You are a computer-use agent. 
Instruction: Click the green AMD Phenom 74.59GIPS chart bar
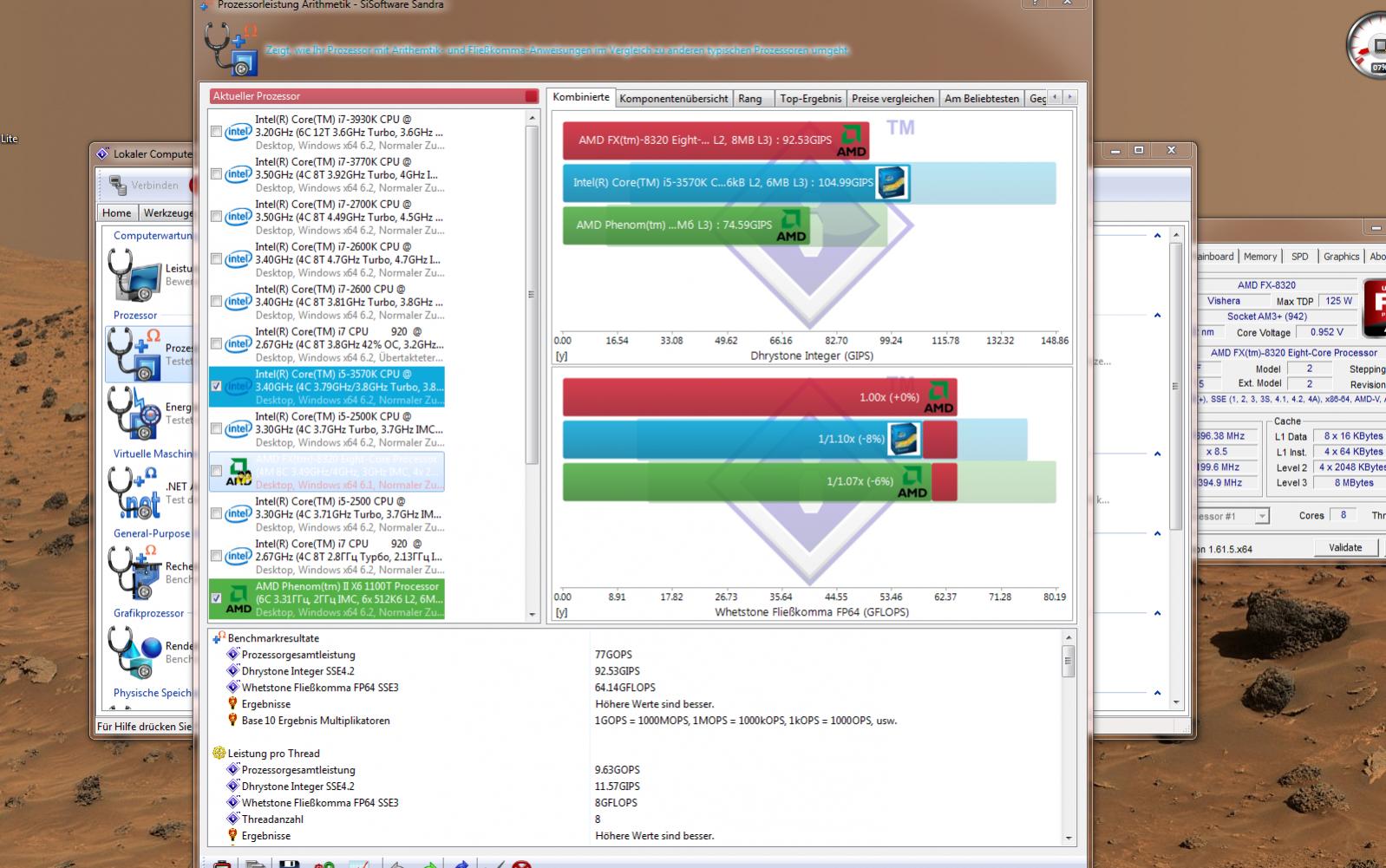point(686,225)
